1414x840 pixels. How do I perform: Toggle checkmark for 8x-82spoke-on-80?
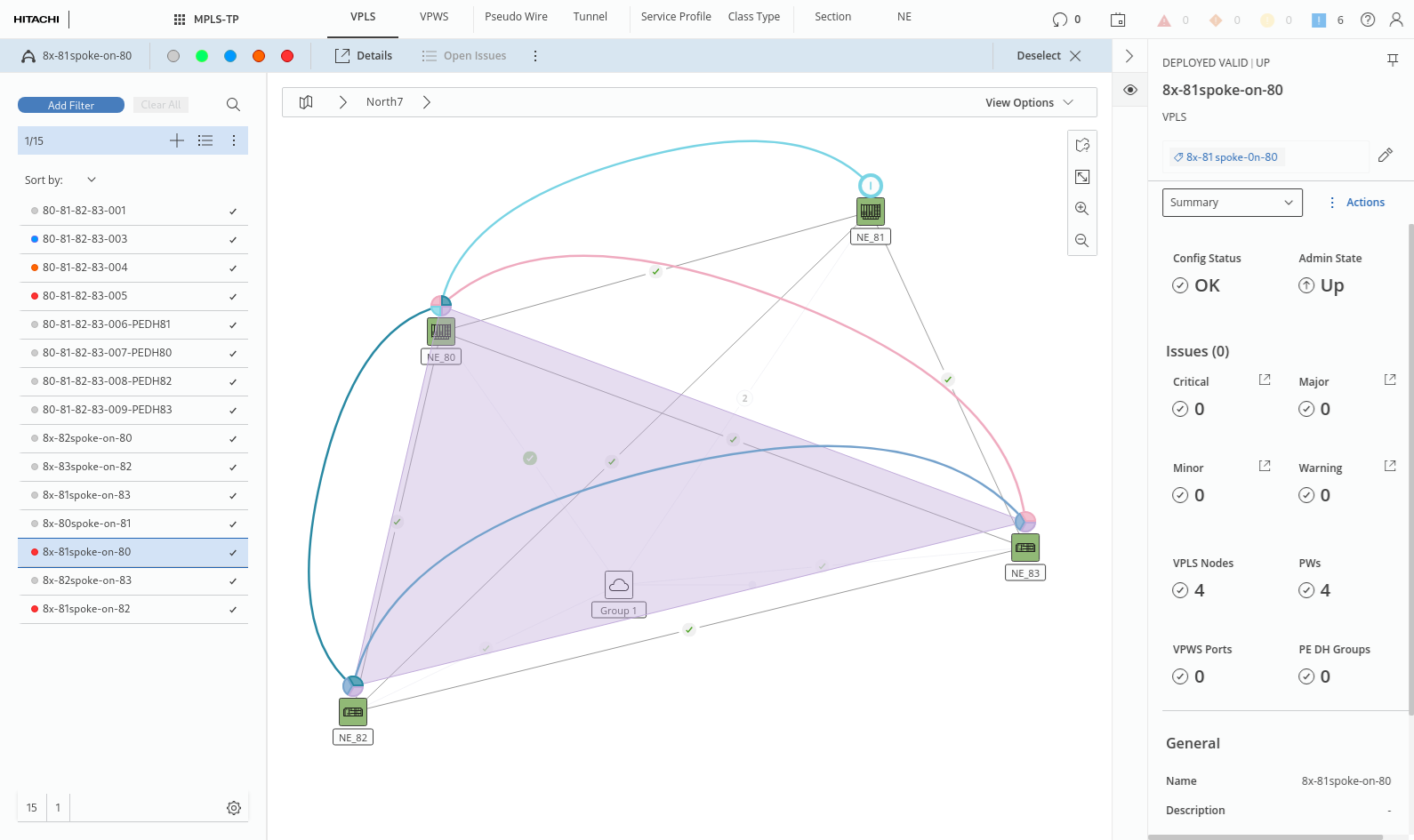(233, 439)
